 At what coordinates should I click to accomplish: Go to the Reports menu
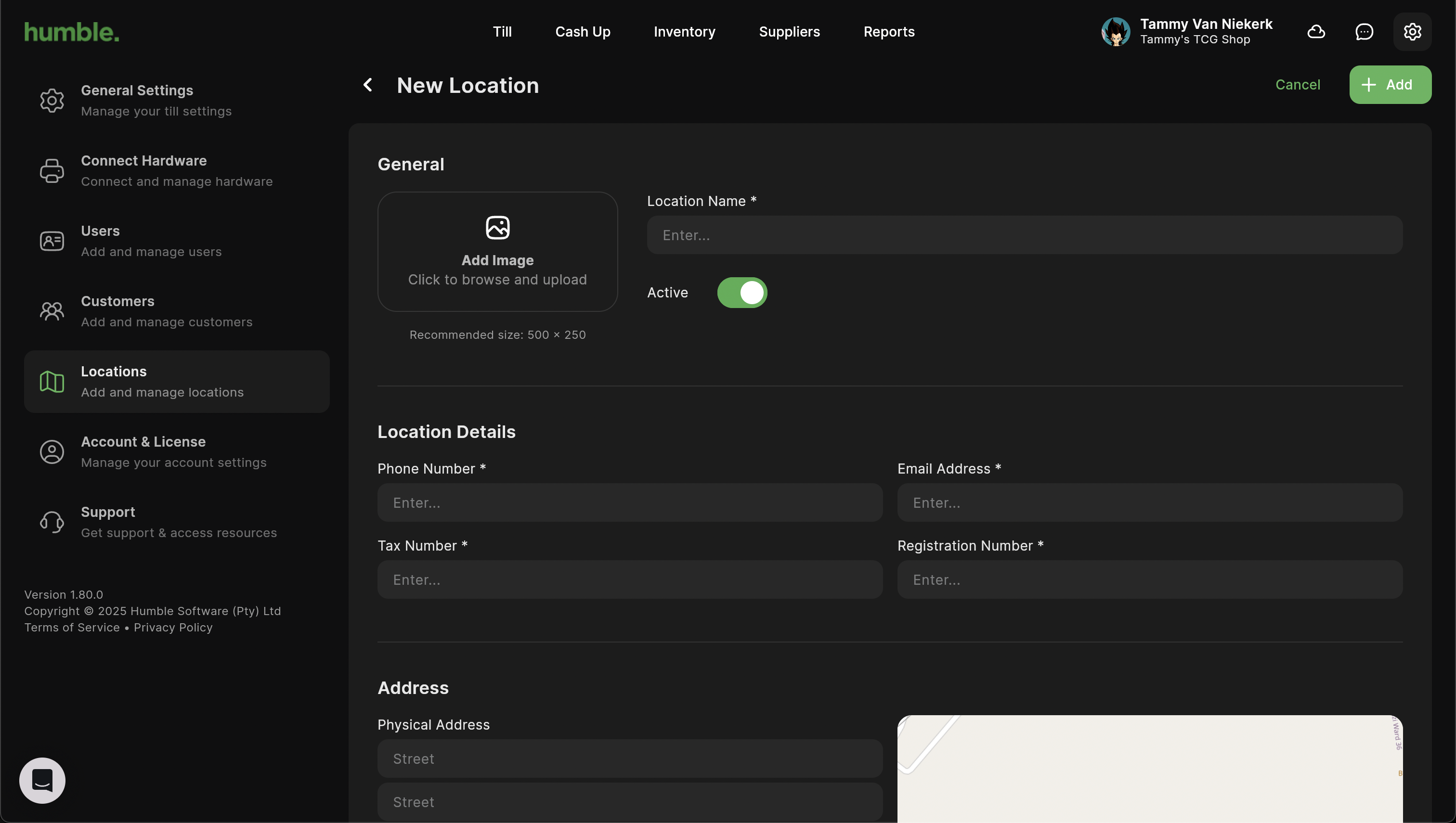tap(889, 32)
